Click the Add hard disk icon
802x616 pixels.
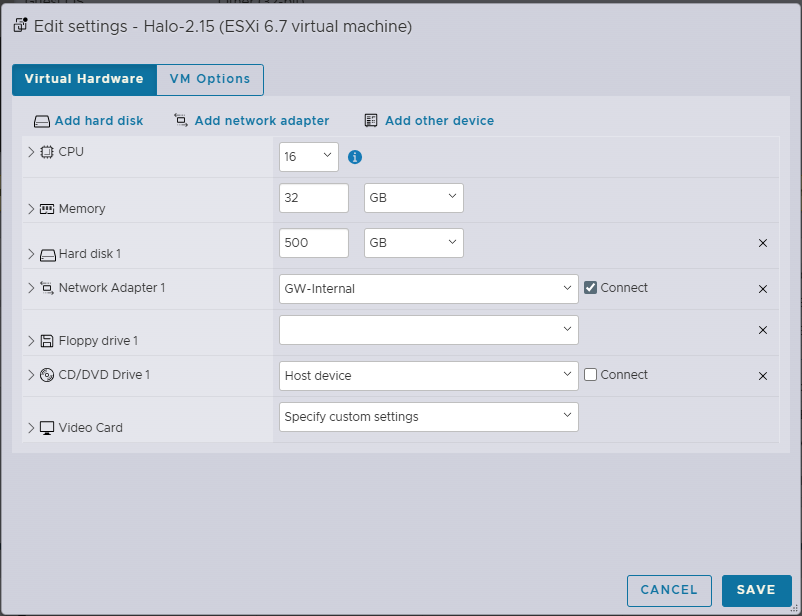click(41, 121)
